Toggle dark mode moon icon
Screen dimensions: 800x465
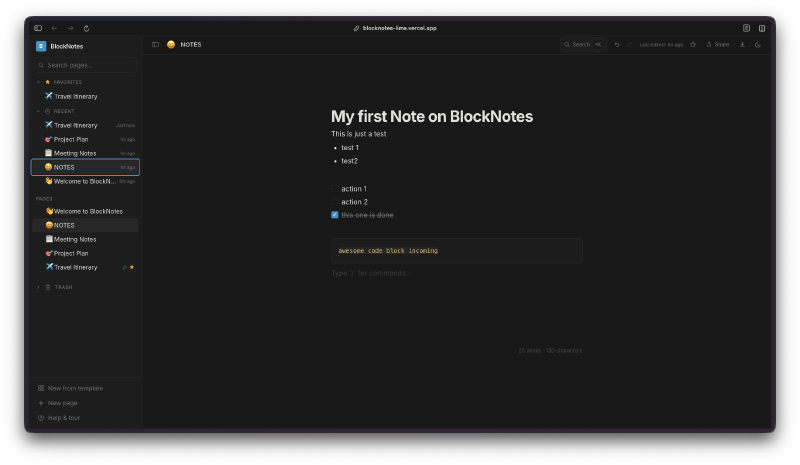click(758, 44)
